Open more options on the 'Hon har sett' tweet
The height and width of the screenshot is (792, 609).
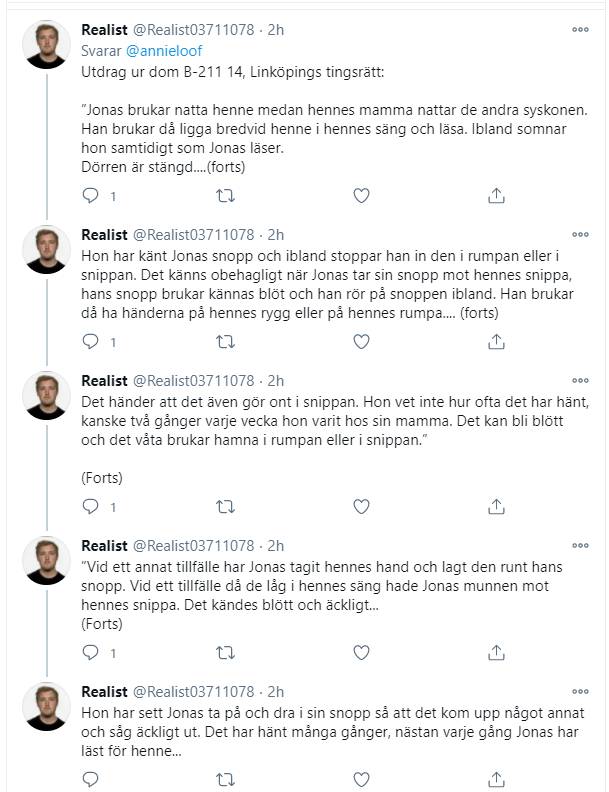(580, 691)
